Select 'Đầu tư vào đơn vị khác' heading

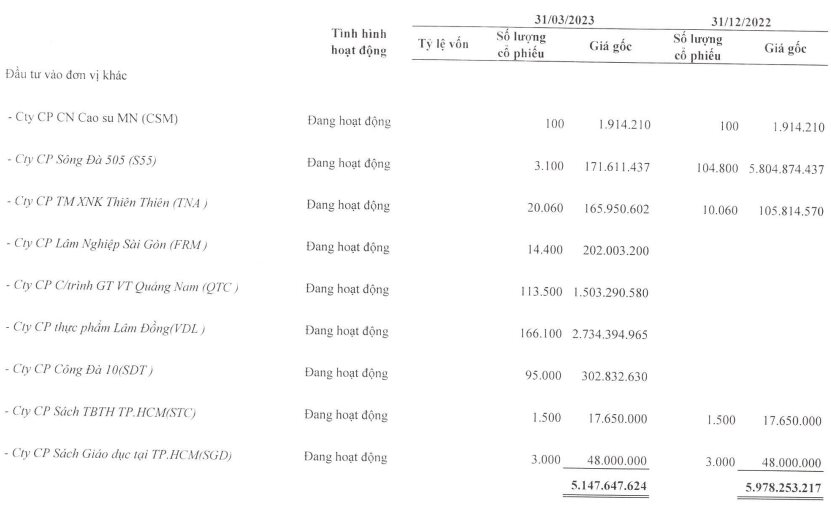(66, 75)
